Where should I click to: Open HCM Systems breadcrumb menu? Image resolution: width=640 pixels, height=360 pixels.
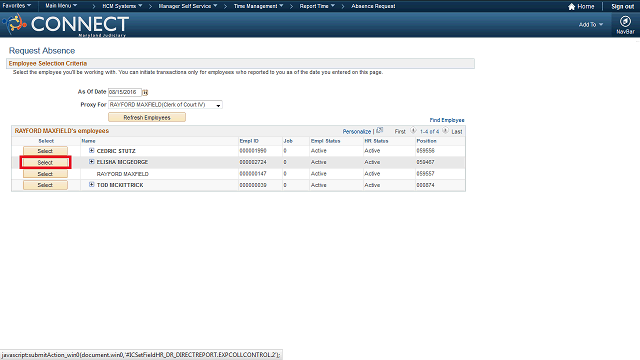pos(122,6)
